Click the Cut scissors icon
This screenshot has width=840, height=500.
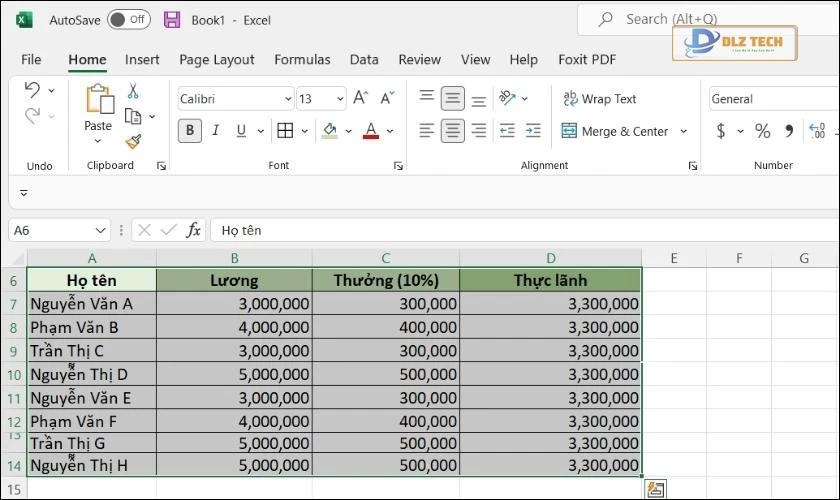[x=132, y=92]
